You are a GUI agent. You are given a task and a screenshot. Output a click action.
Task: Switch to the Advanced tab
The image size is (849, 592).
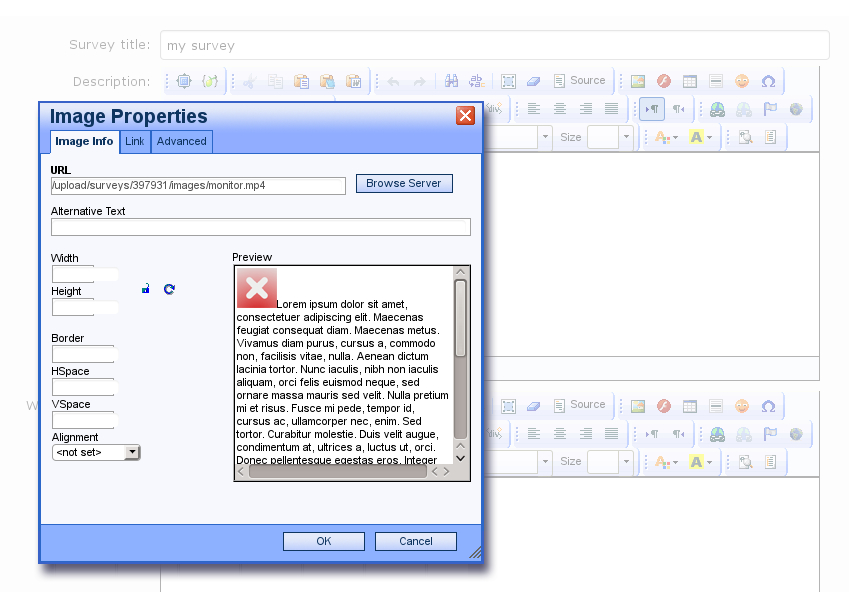click(x=182, y=141)
